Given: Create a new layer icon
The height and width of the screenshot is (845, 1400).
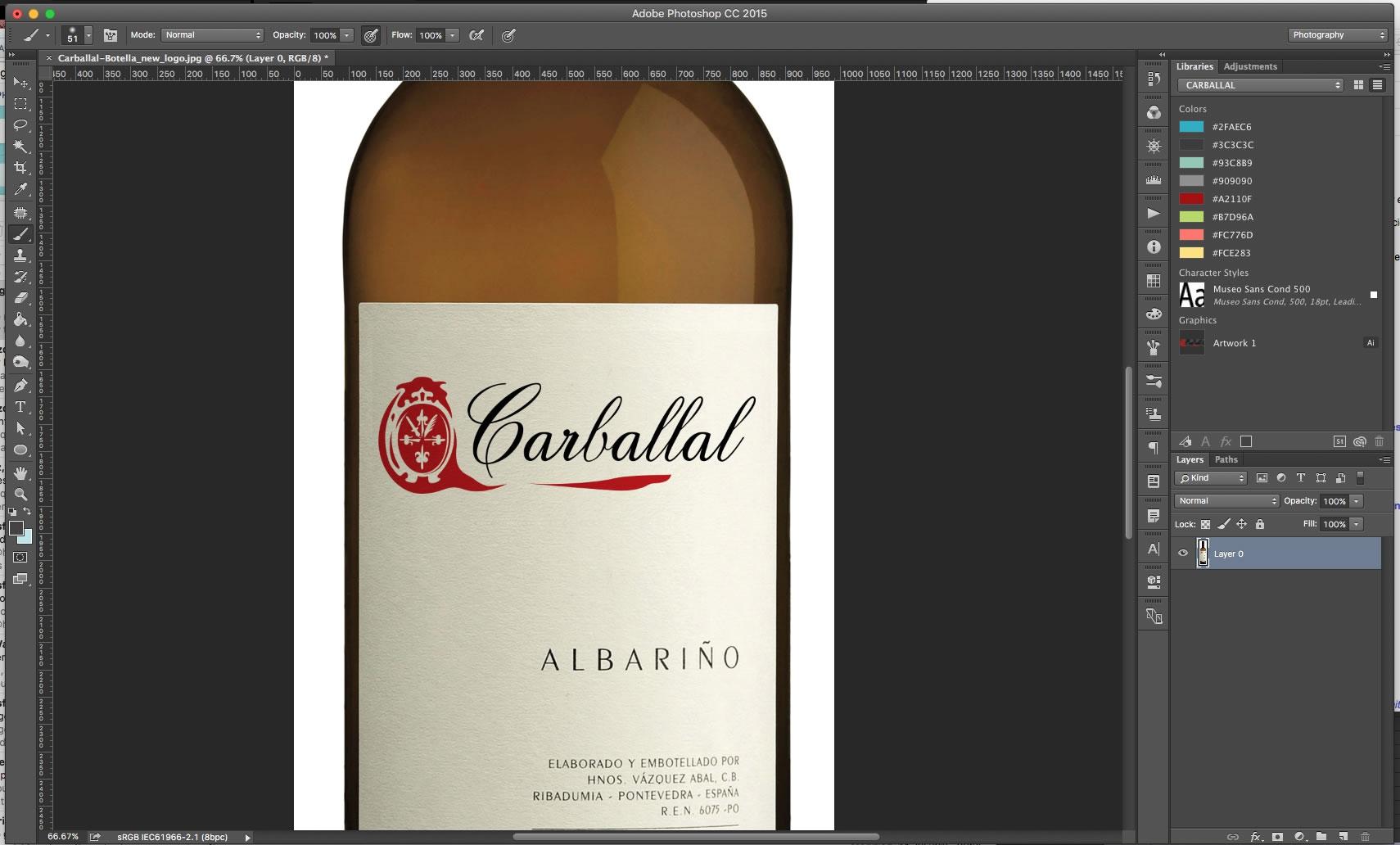Looking at the screenshot, I should [x=1344, y=836].
